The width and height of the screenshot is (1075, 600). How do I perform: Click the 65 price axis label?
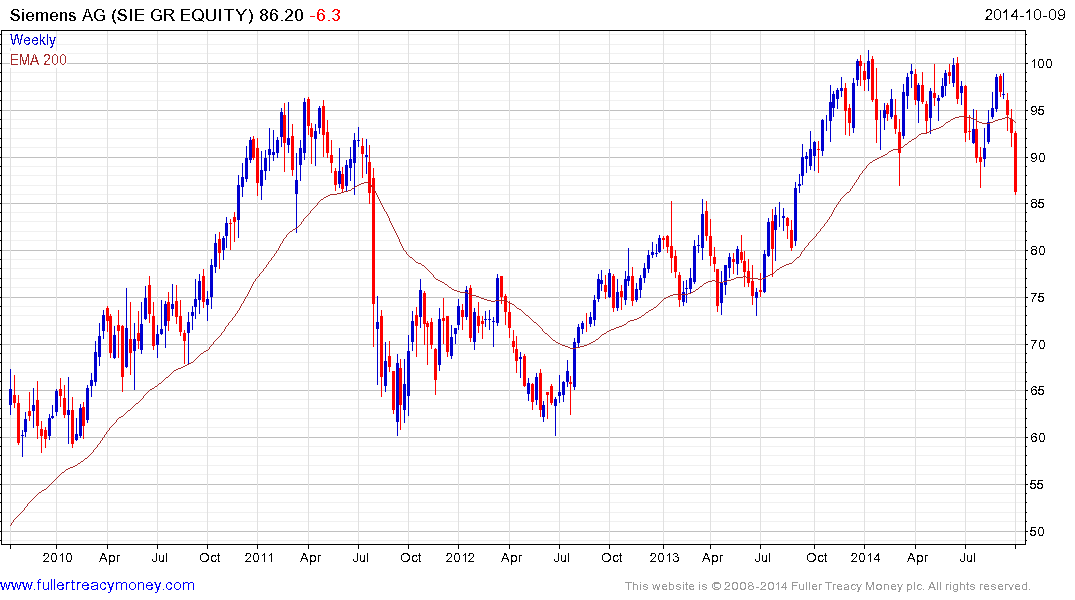click(1039, 391)
